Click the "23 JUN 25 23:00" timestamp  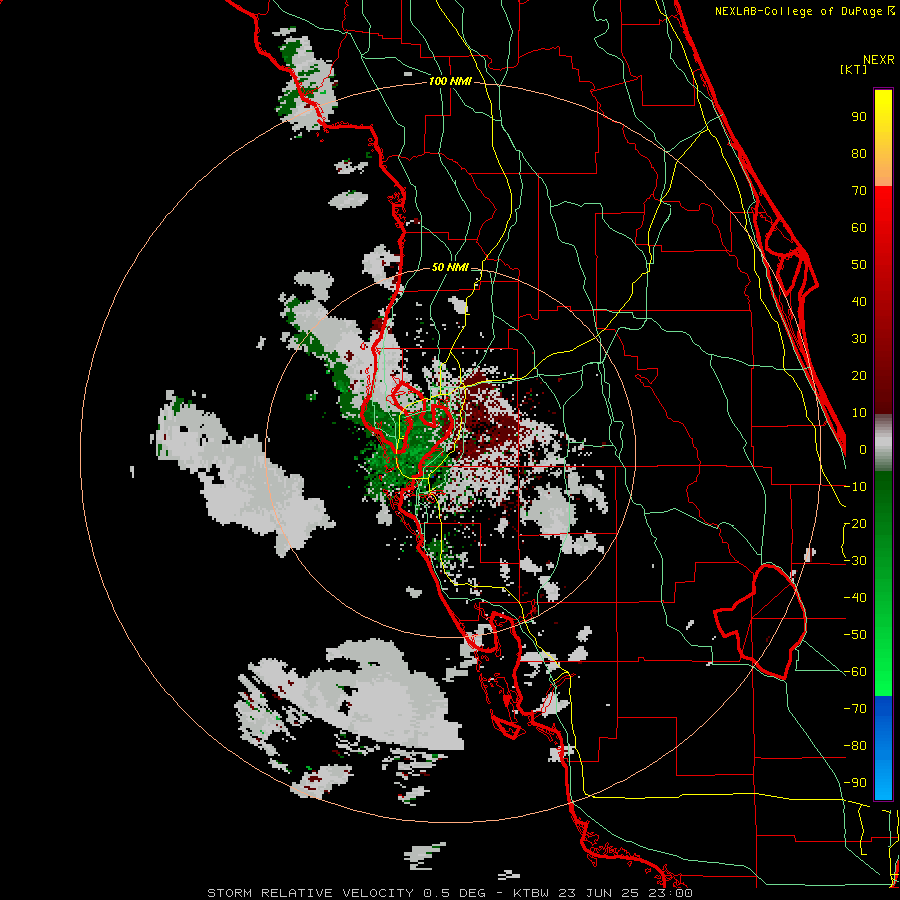pyautogui.click(x=625, y=893)
